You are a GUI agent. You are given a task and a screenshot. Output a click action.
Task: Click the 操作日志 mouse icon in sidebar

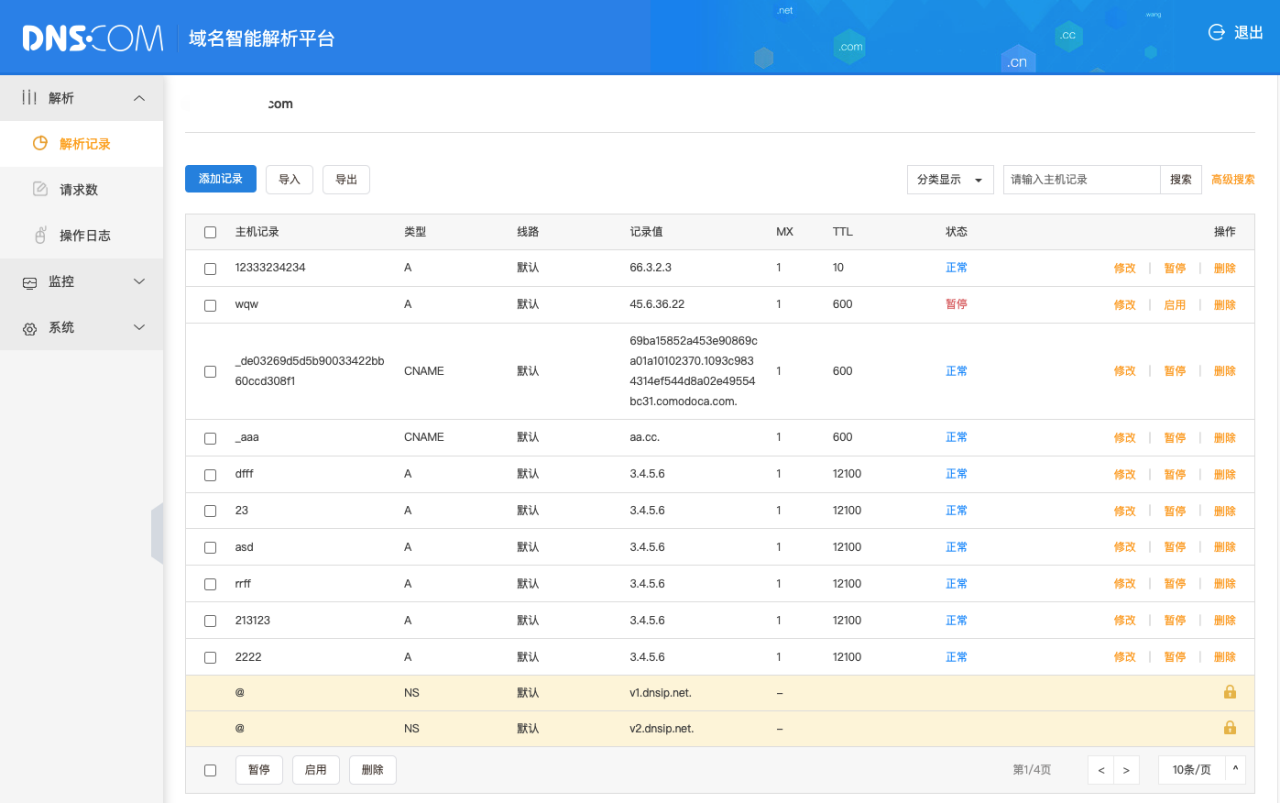click(x=40, y=235)
